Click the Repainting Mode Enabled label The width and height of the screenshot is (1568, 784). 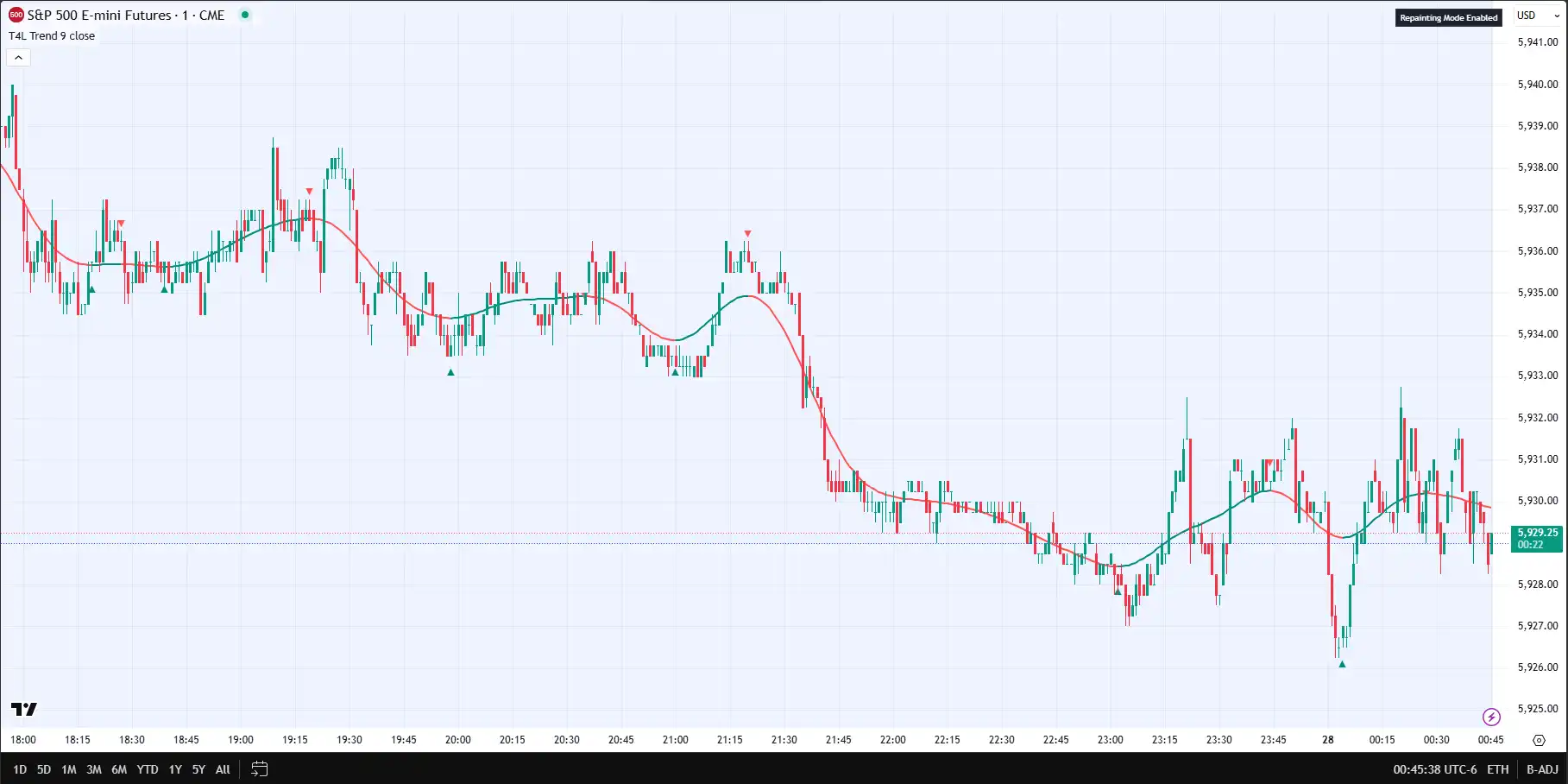point(1448,17)
